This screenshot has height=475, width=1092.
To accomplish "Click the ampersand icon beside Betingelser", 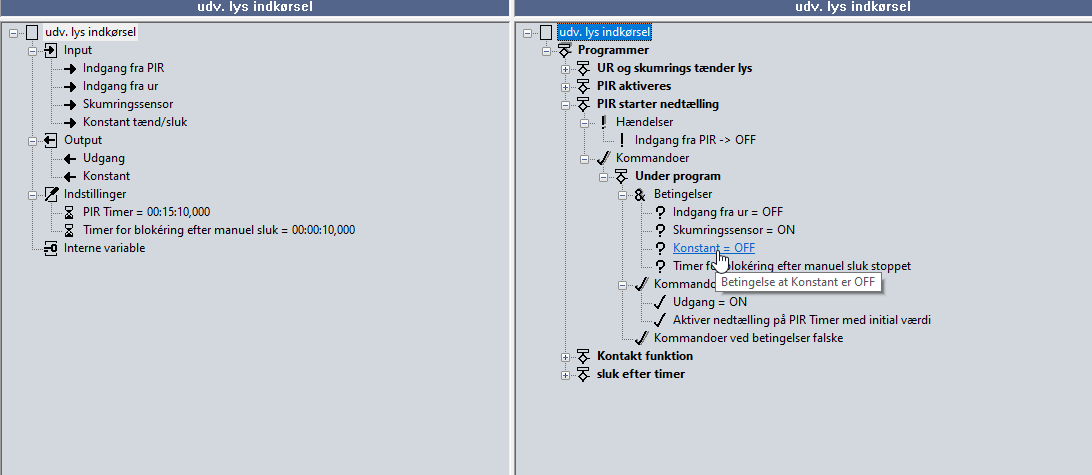I will click(x=640, y=194).
